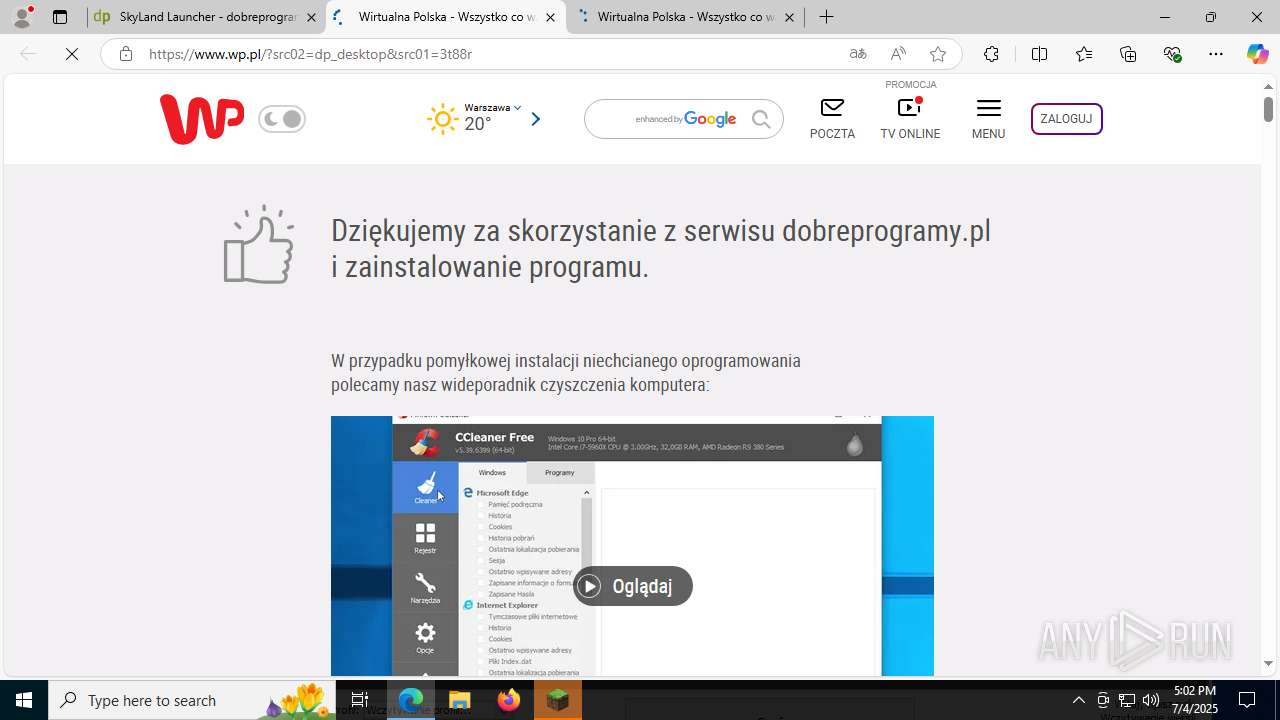
Task: Click the WP logo
Action: [x=201, y=119]
